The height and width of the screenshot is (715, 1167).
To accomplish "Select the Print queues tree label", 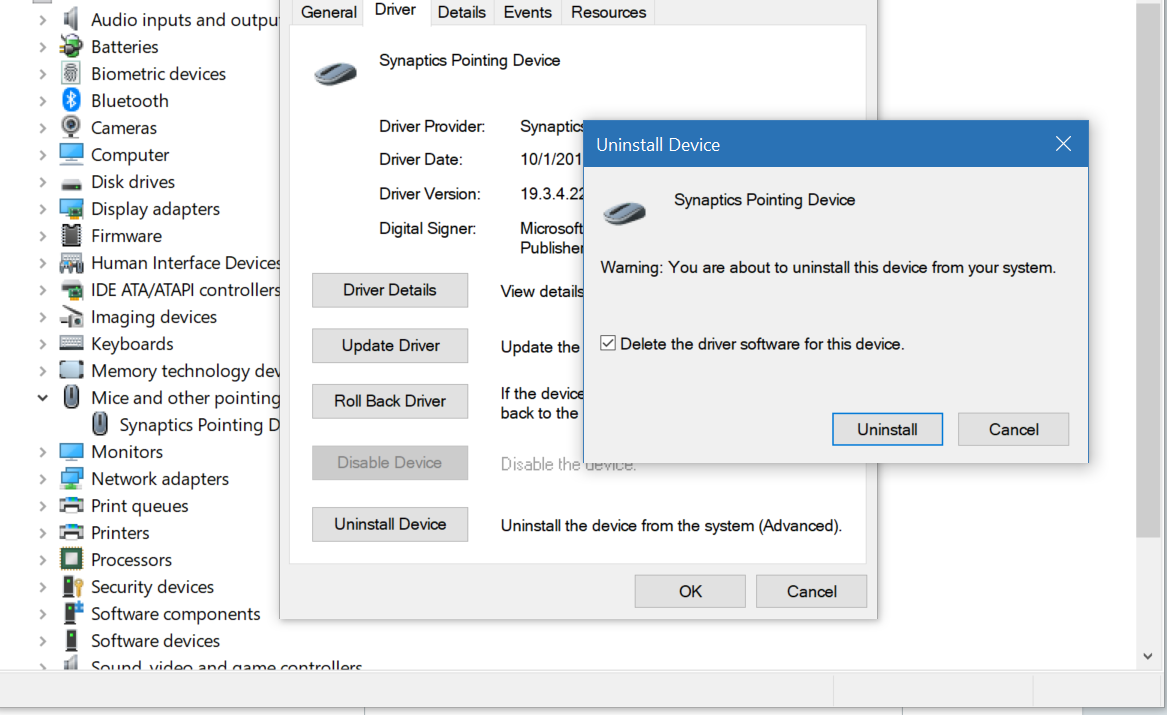I will click(140, 506).
